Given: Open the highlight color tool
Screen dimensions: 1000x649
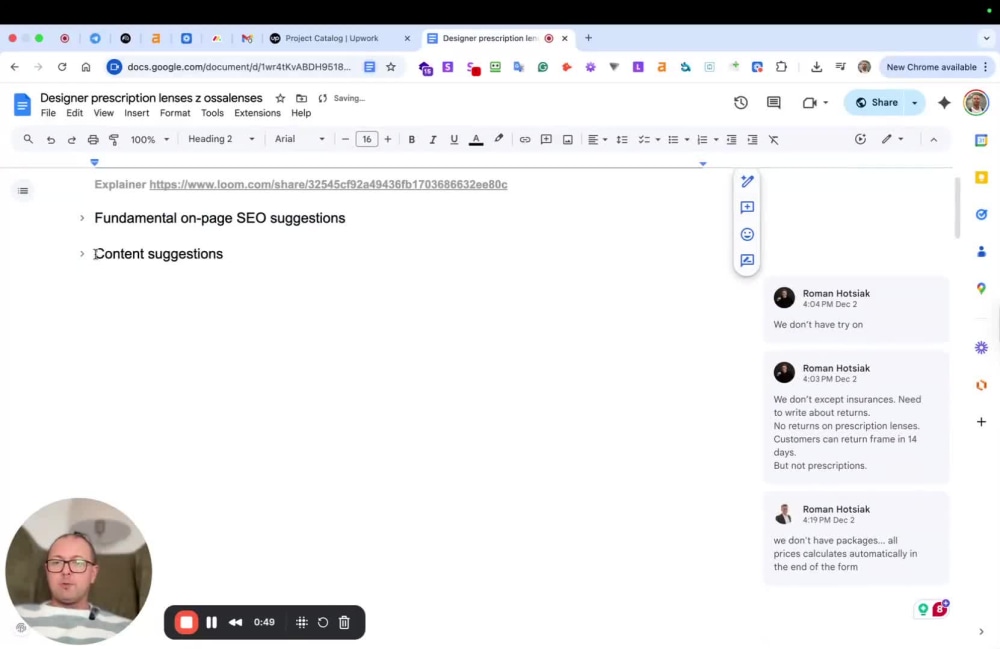Looking at the screenshot, I should coord(499,139).
